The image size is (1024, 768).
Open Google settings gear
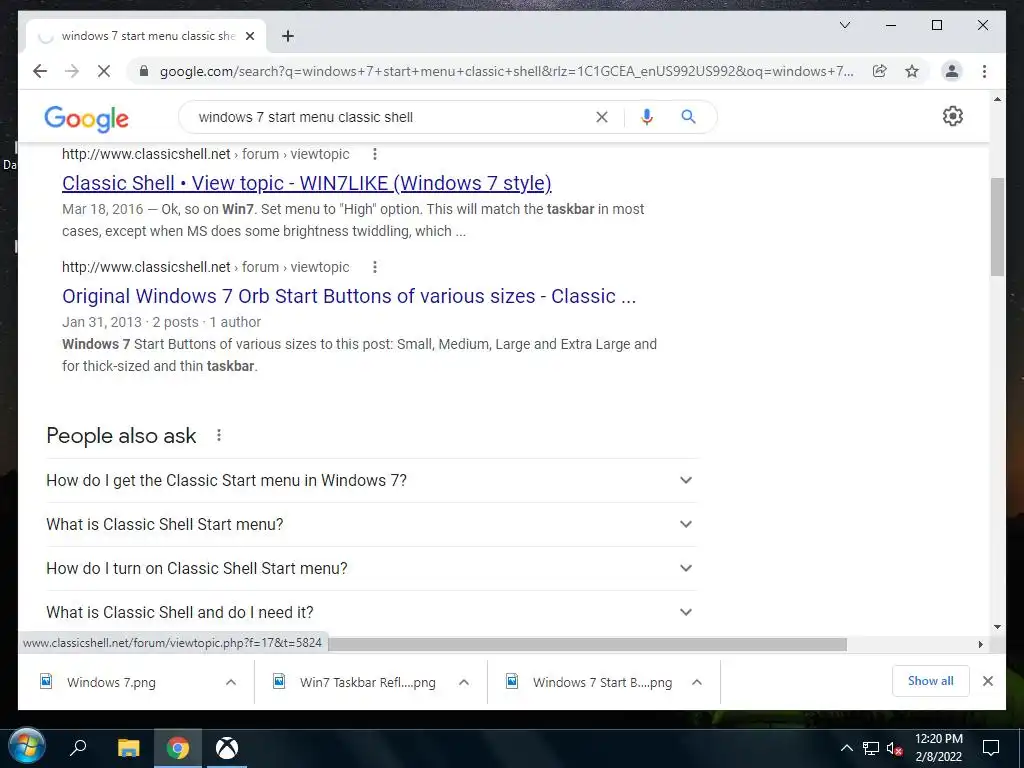[953, 116]
